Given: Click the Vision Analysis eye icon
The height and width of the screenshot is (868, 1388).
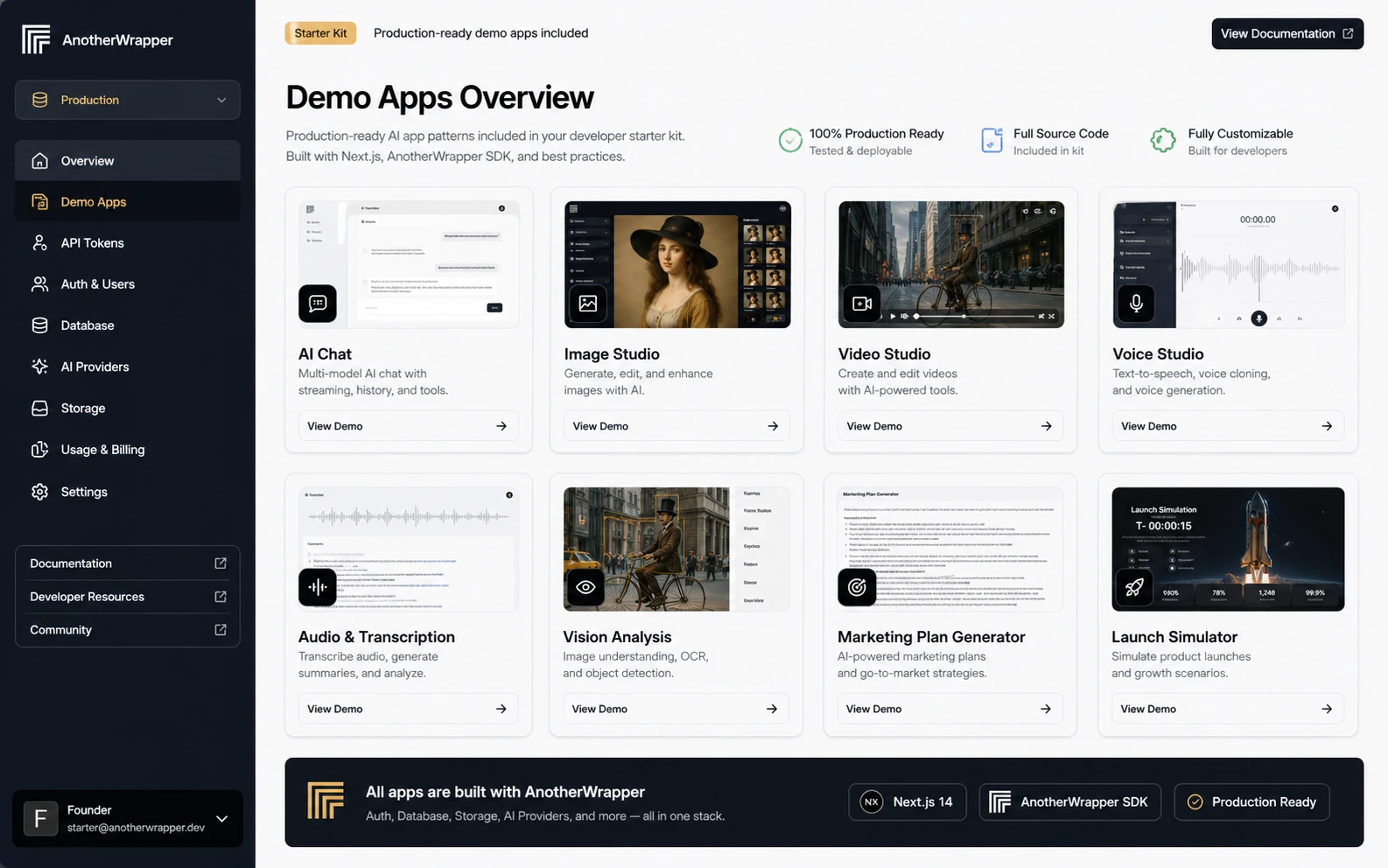Looking at the screenshot, I should (x=586, y=587).
